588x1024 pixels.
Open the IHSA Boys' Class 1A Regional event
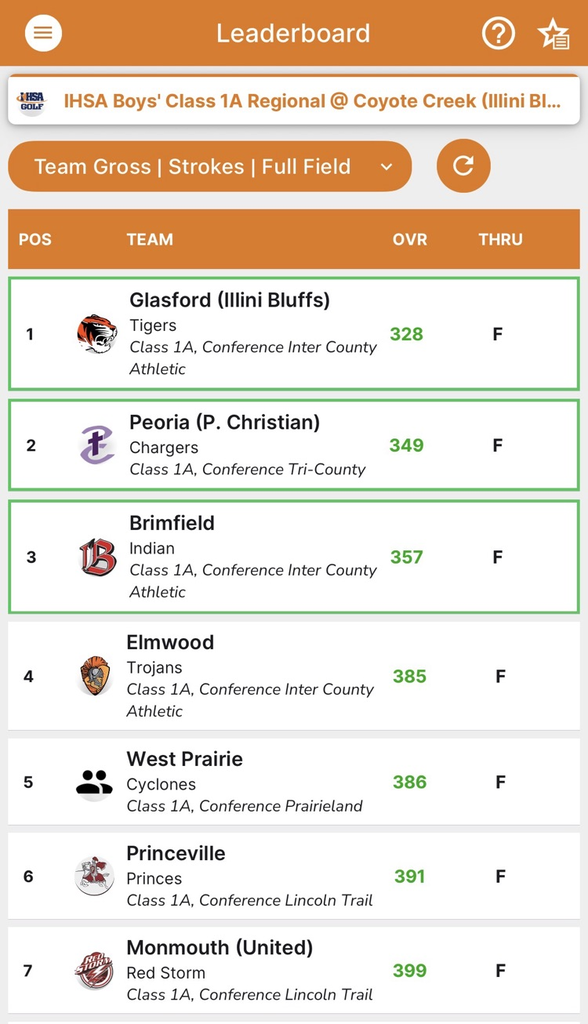294,101
